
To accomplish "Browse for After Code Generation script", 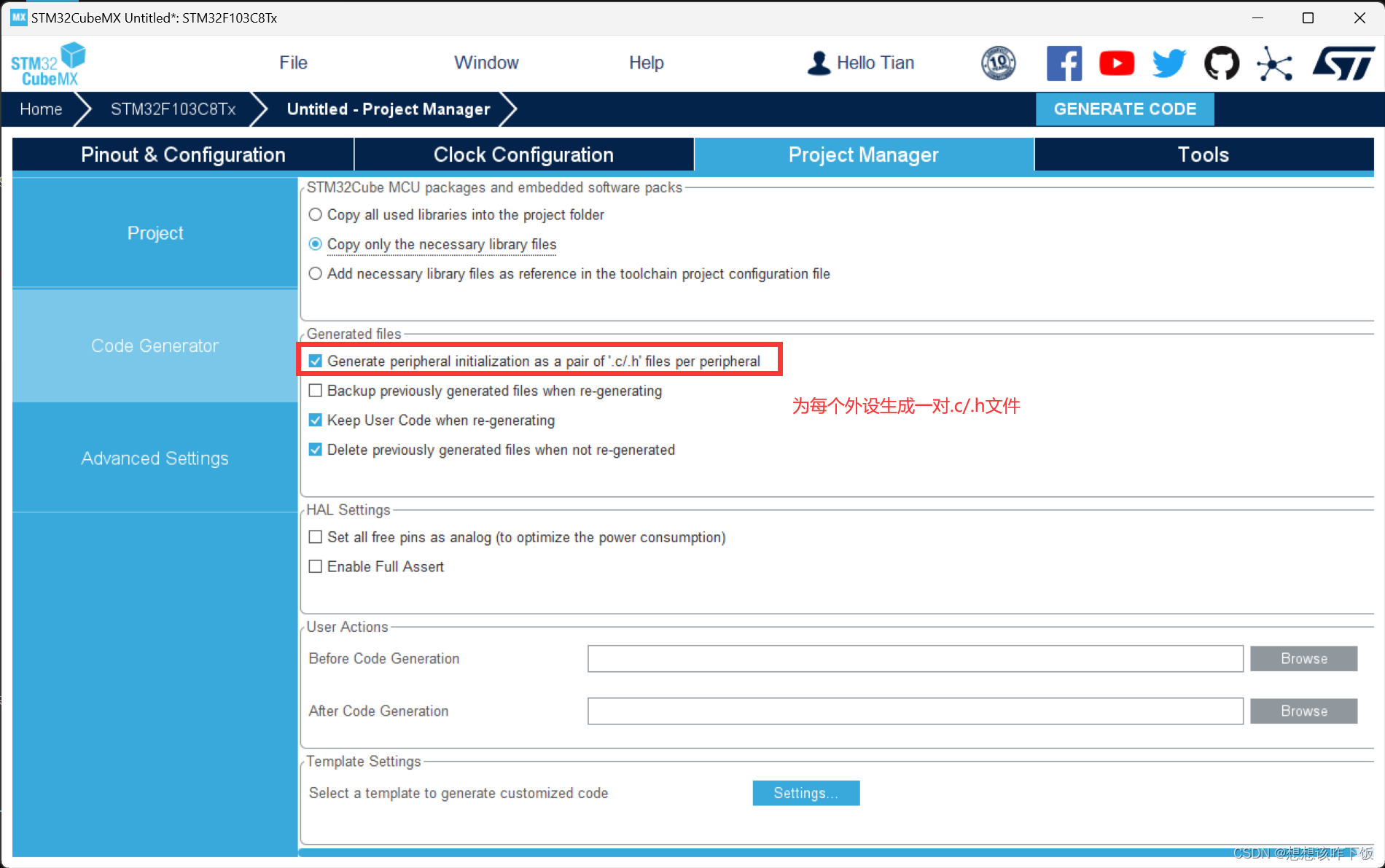I will tap(1303, 711).
